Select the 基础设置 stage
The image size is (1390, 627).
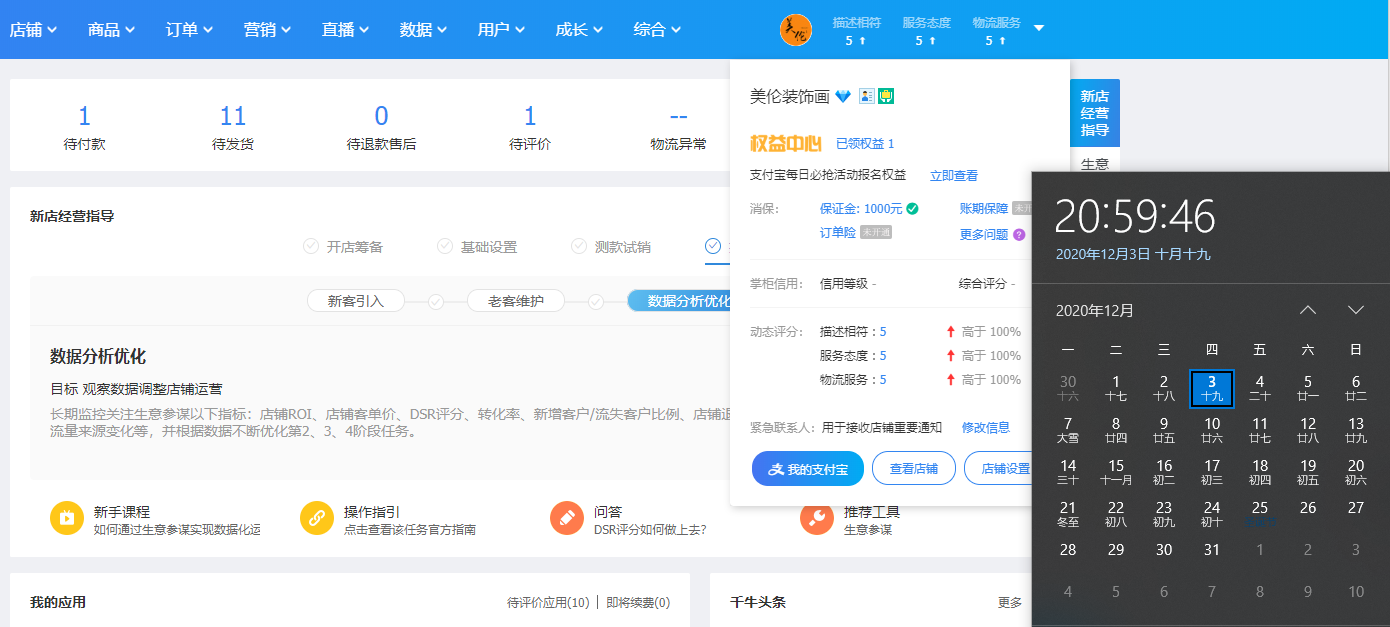[x=477, y=247]
